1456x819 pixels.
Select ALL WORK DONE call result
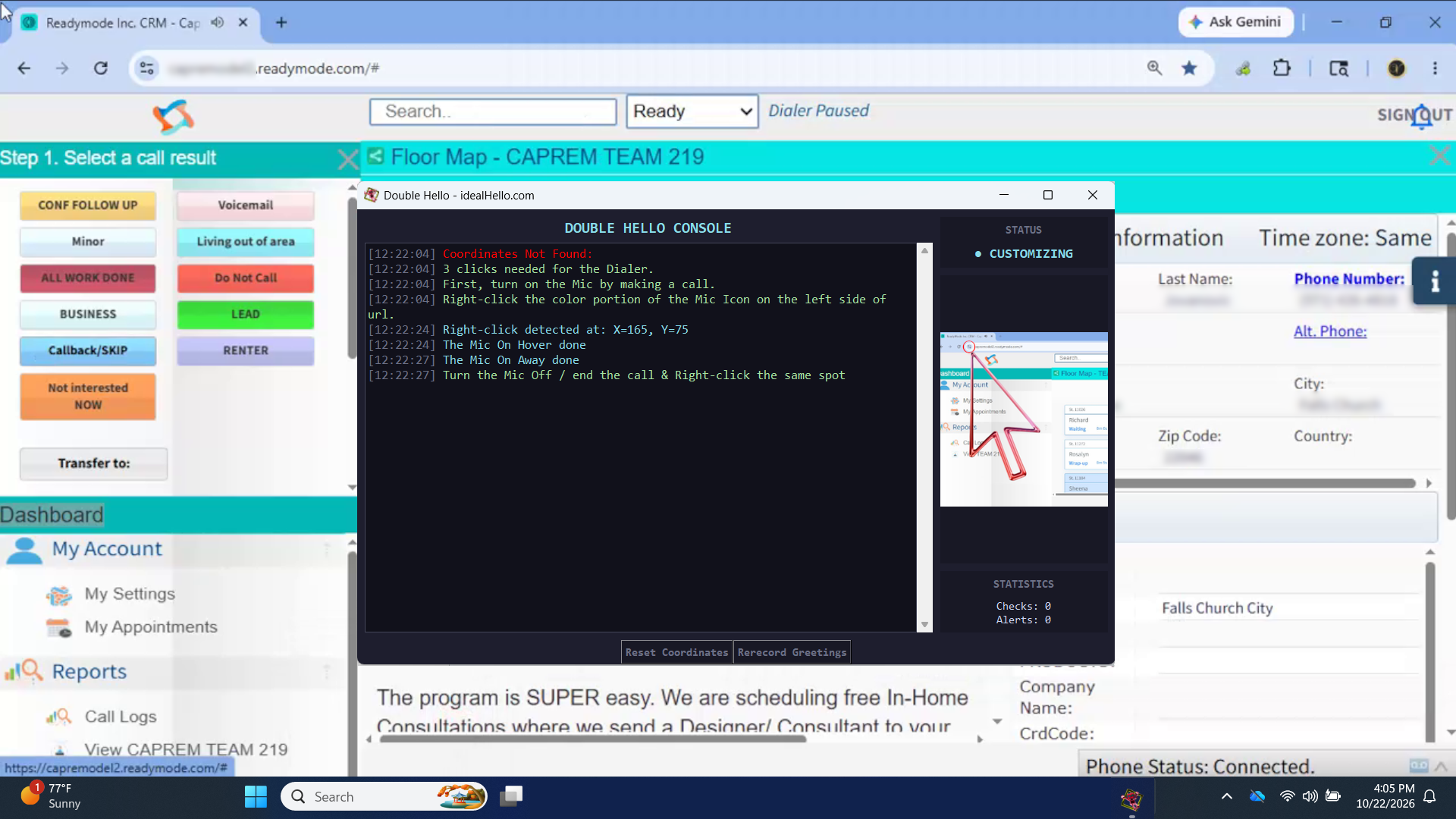click(88, 278)
